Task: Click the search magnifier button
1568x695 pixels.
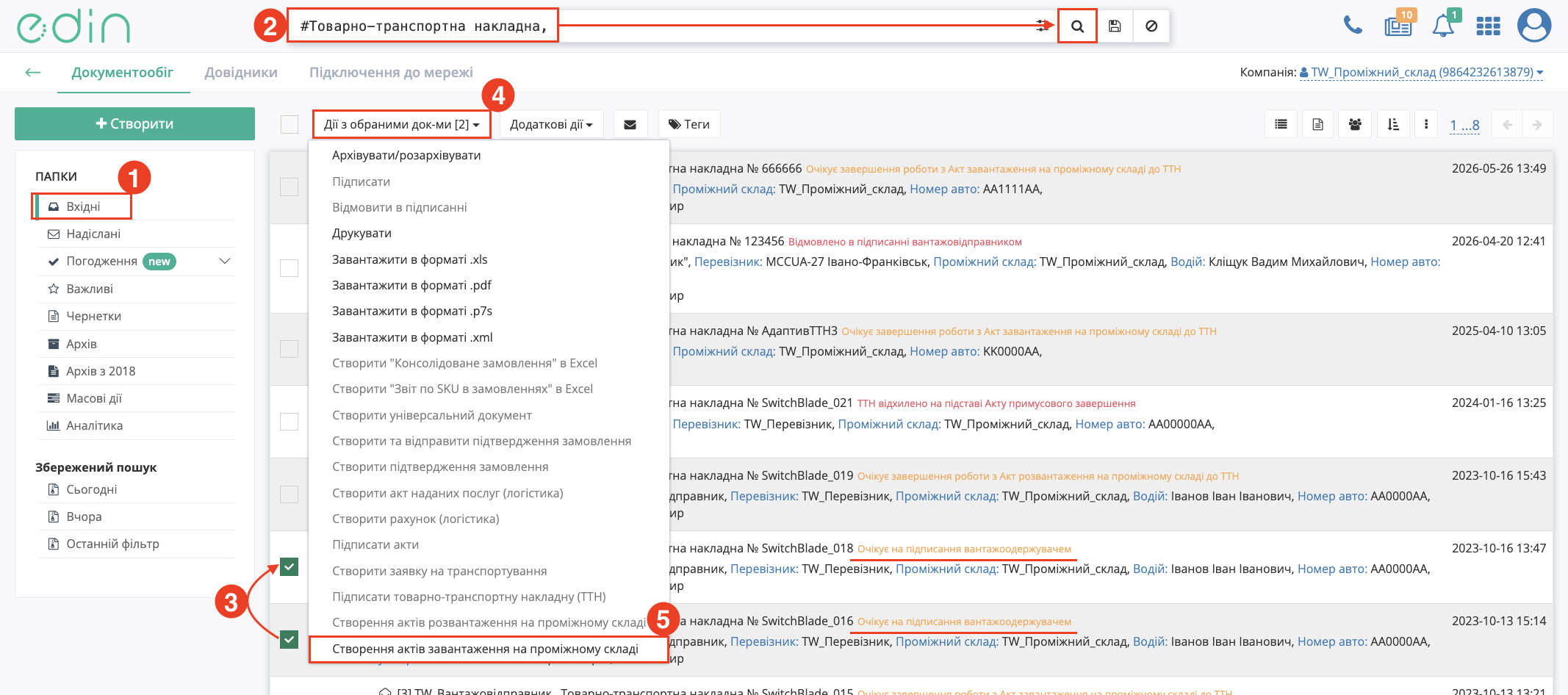Action: (1077, 26)
